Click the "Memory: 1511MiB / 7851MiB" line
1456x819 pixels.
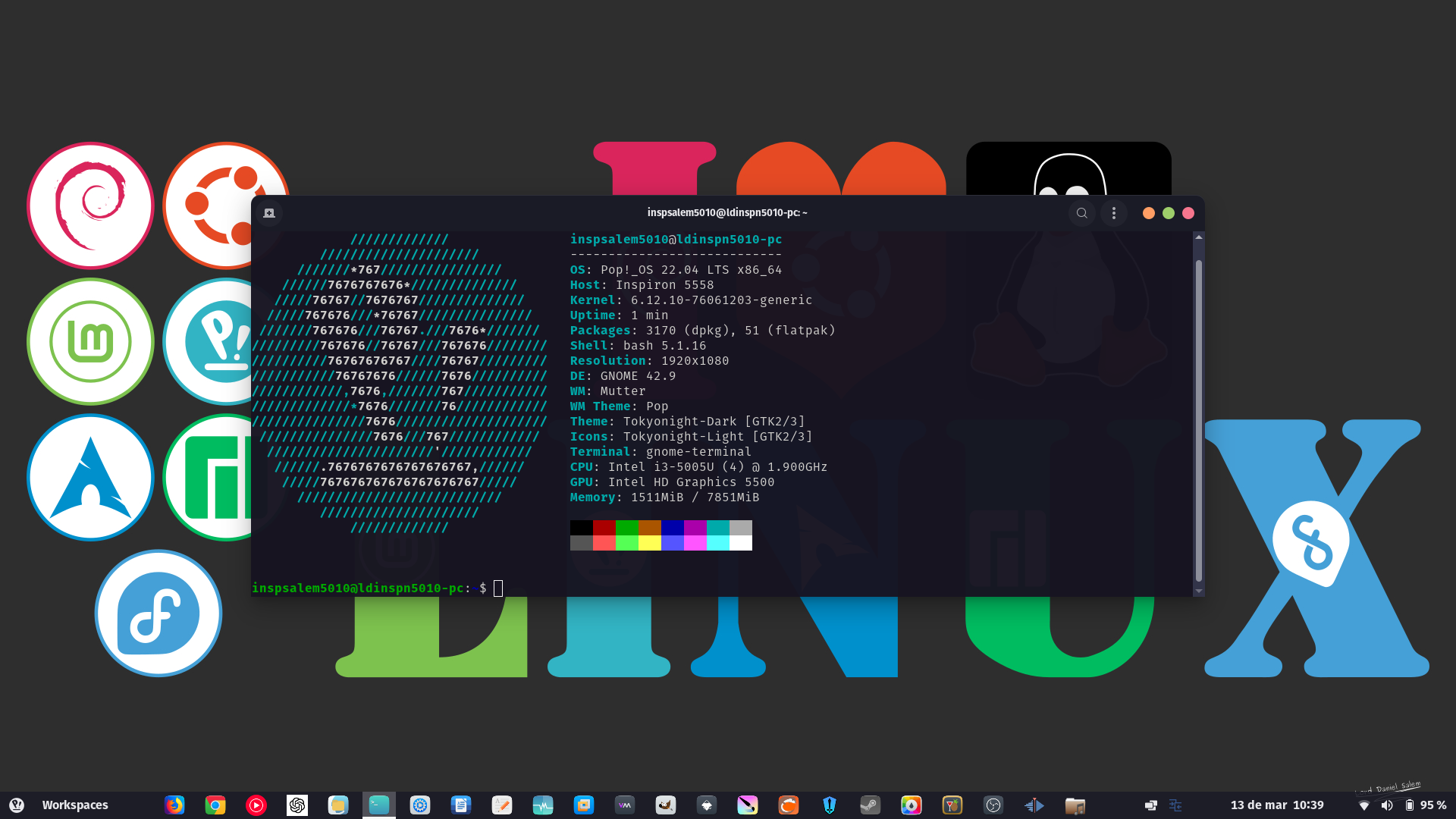[664, 497]
